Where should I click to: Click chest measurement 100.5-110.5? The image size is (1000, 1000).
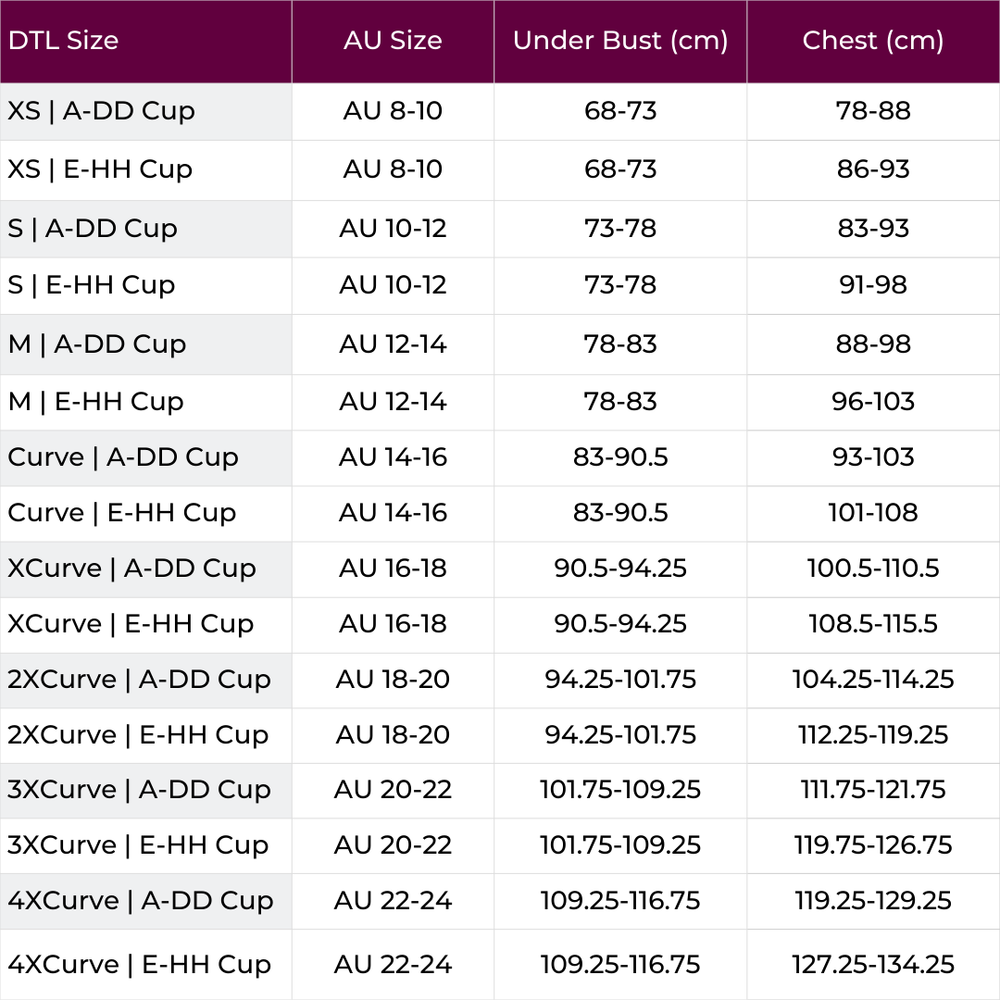(873, 568)
